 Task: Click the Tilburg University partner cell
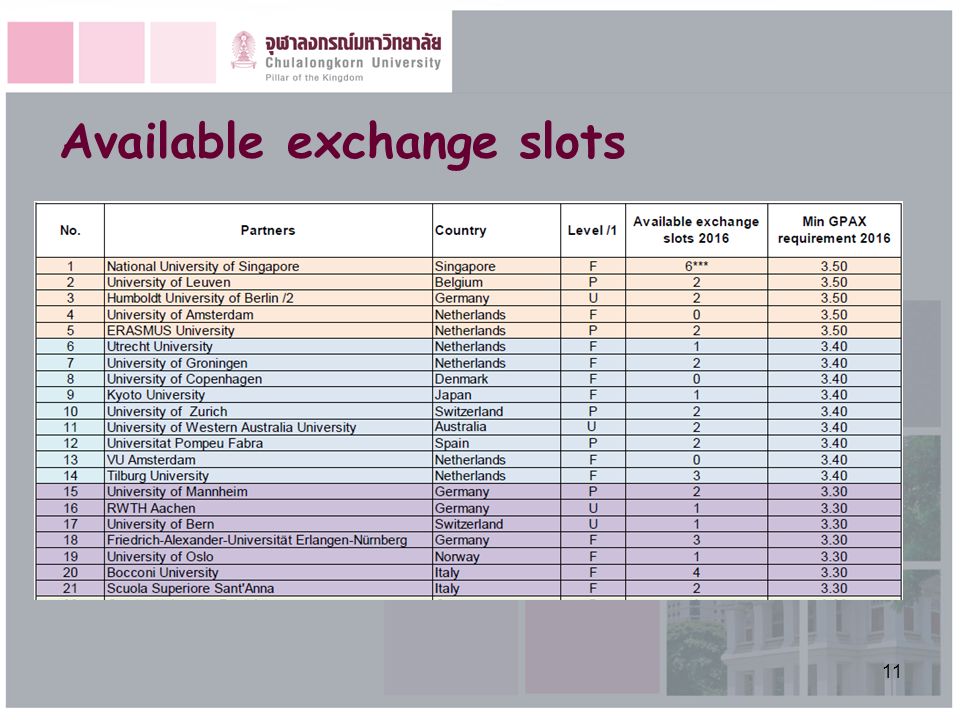268,476
